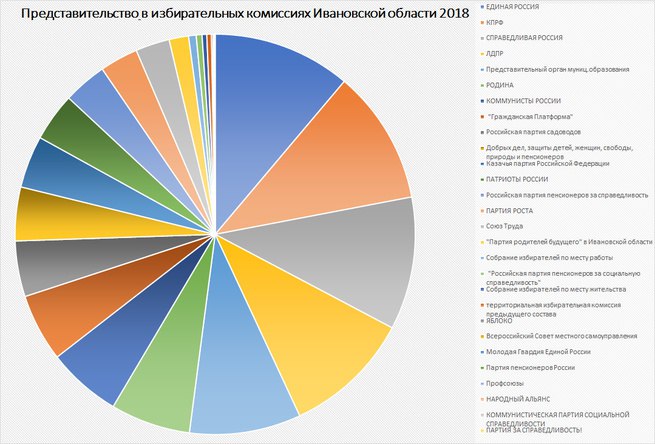This screenshot has width=655, height=444.
Task: Select the ЕДИНАЯ РОССИЯ legend entry
Action: point(510,7)
